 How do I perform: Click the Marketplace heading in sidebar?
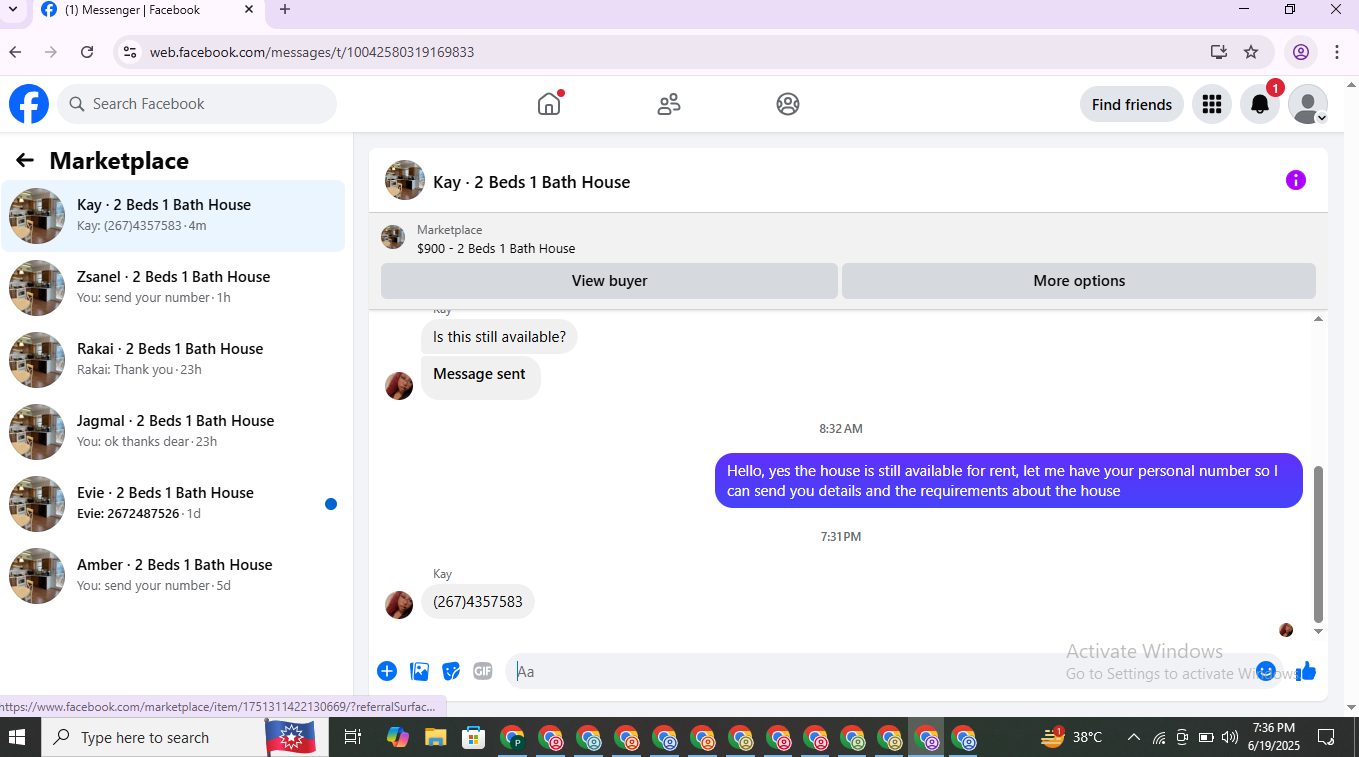[119, 161]
